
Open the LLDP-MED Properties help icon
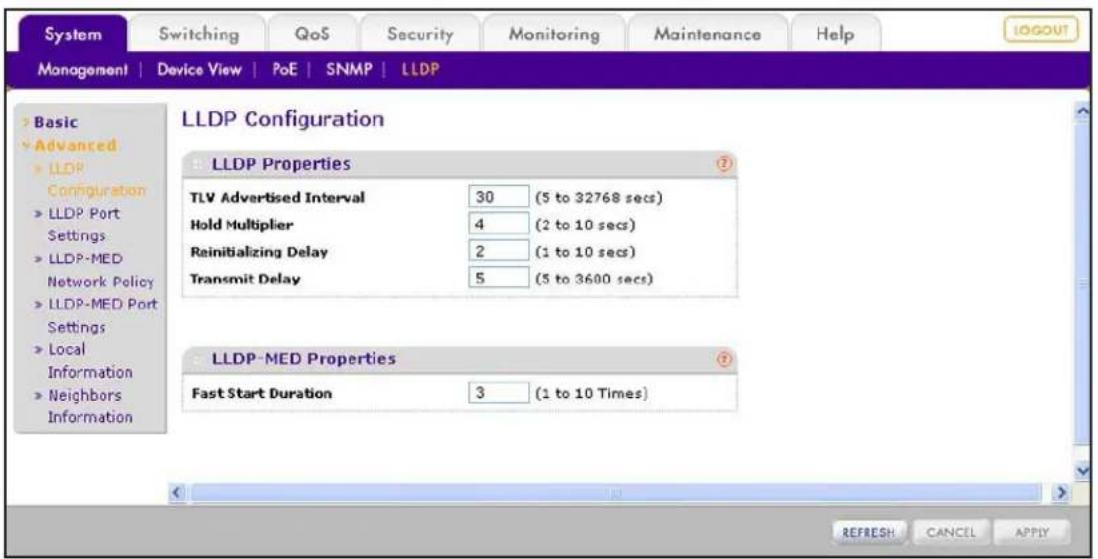click(724, 359)
